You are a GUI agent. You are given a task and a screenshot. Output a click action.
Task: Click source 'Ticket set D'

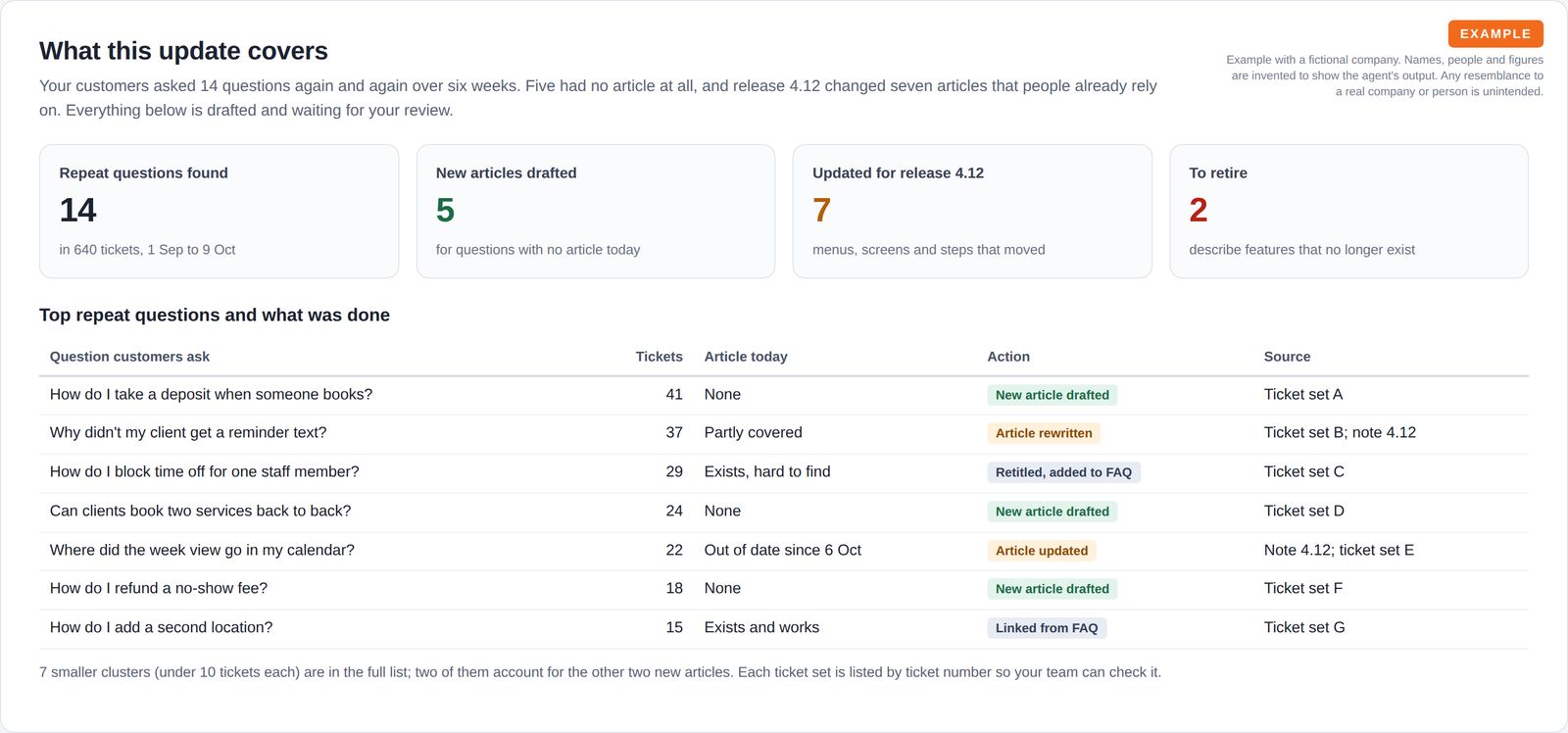coord(1304,511)
